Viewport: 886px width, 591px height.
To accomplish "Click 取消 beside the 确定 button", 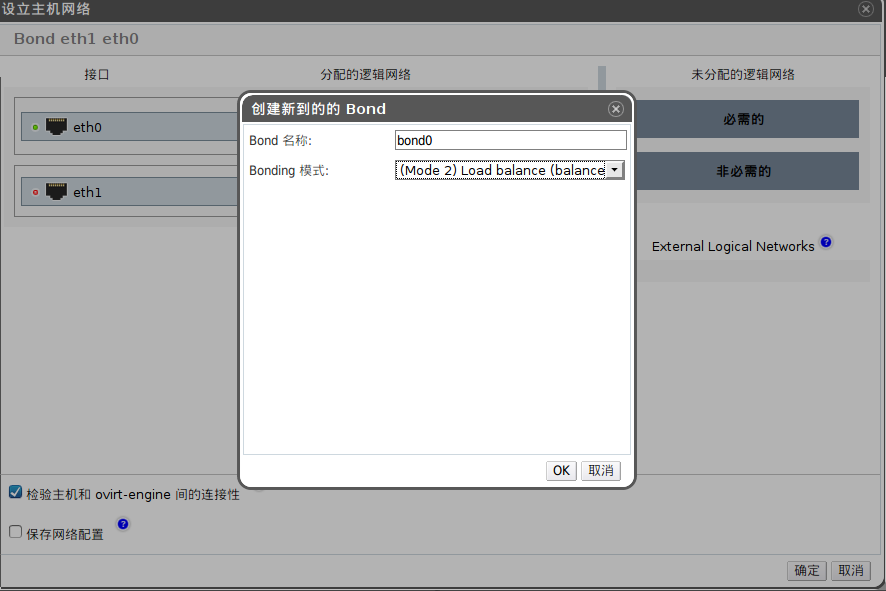I will tap(851, 571).
